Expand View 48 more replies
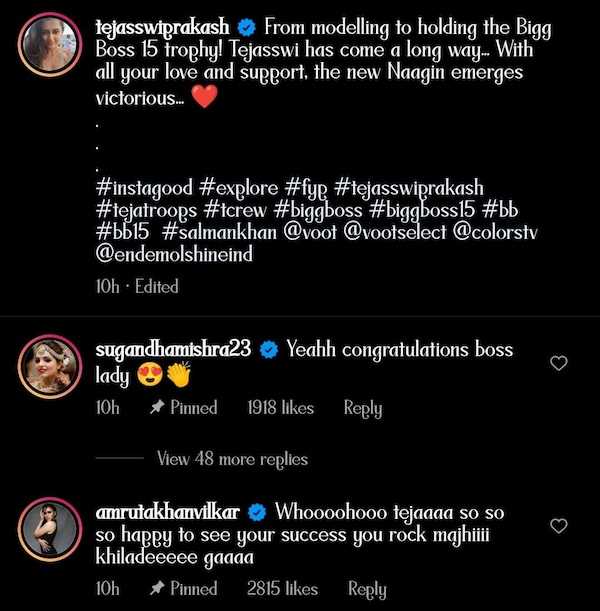The image size is (600, 611). pyautogui.click(x=232, y=459)
